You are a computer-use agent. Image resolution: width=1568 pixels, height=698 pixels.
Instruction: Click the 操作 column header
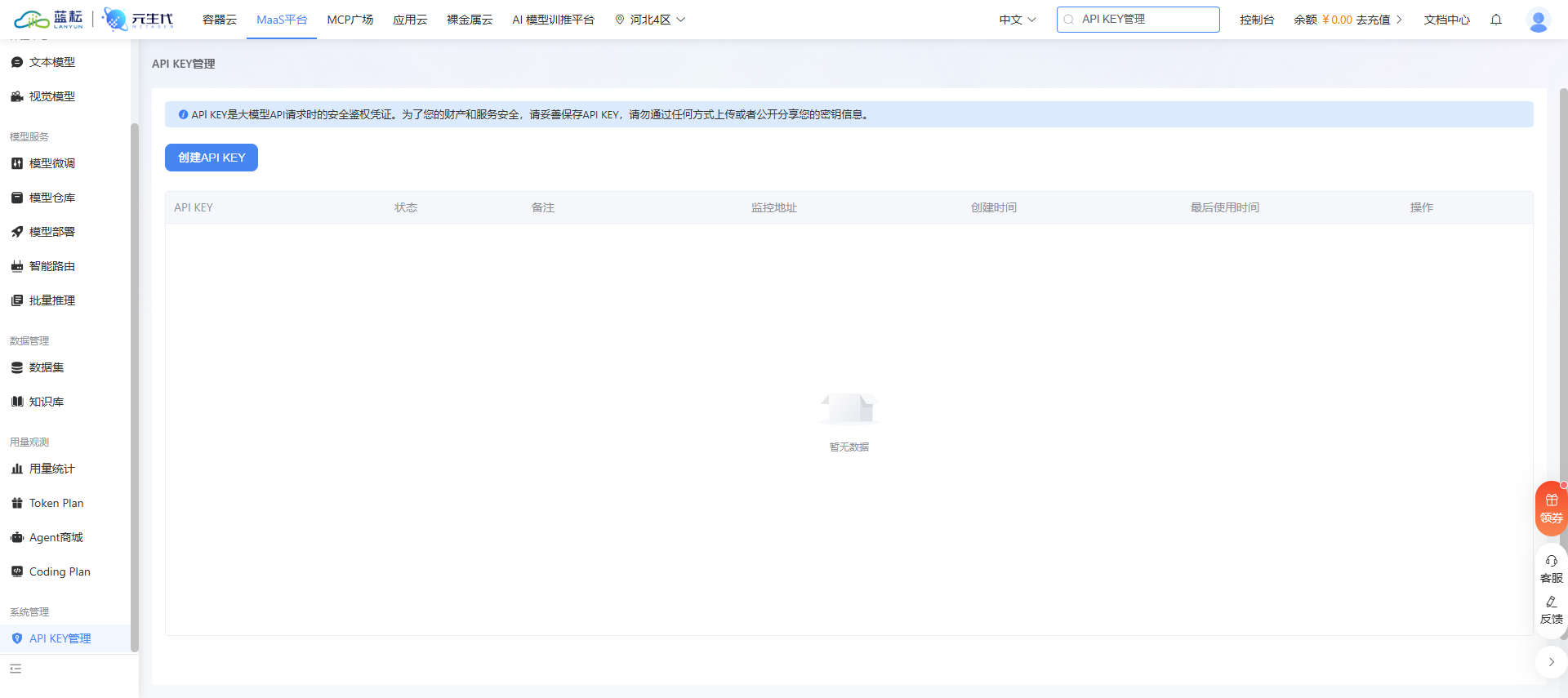coord(1422,207)
